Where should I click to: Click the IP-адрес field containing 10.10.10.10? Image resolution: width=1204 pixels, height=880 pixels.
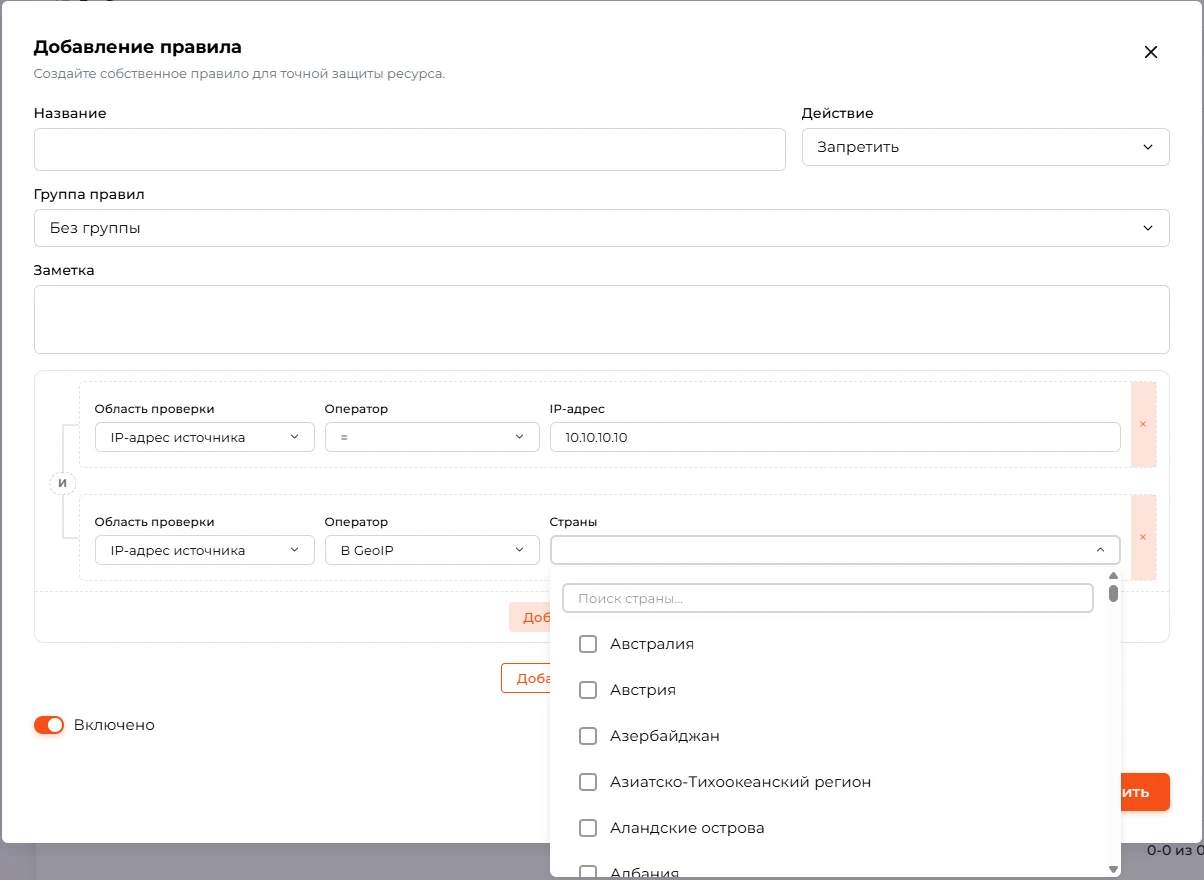835,437
